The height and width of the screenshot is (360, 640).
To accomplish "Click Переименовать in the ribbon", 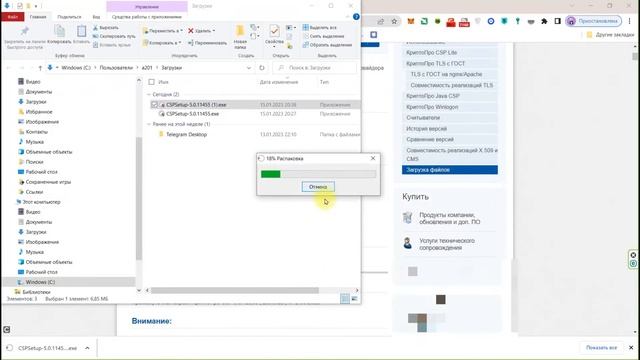I will click(207, 42).
